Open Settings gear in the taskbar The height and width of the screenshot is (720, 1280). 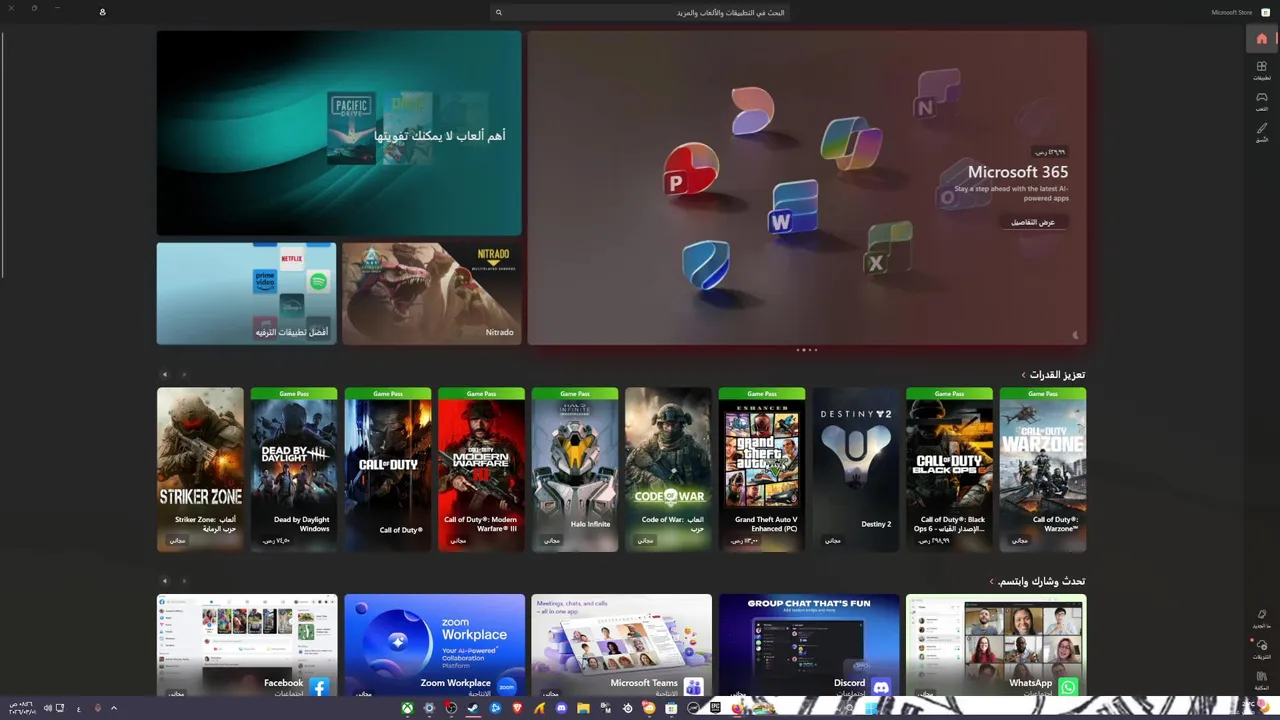[429, 708]
